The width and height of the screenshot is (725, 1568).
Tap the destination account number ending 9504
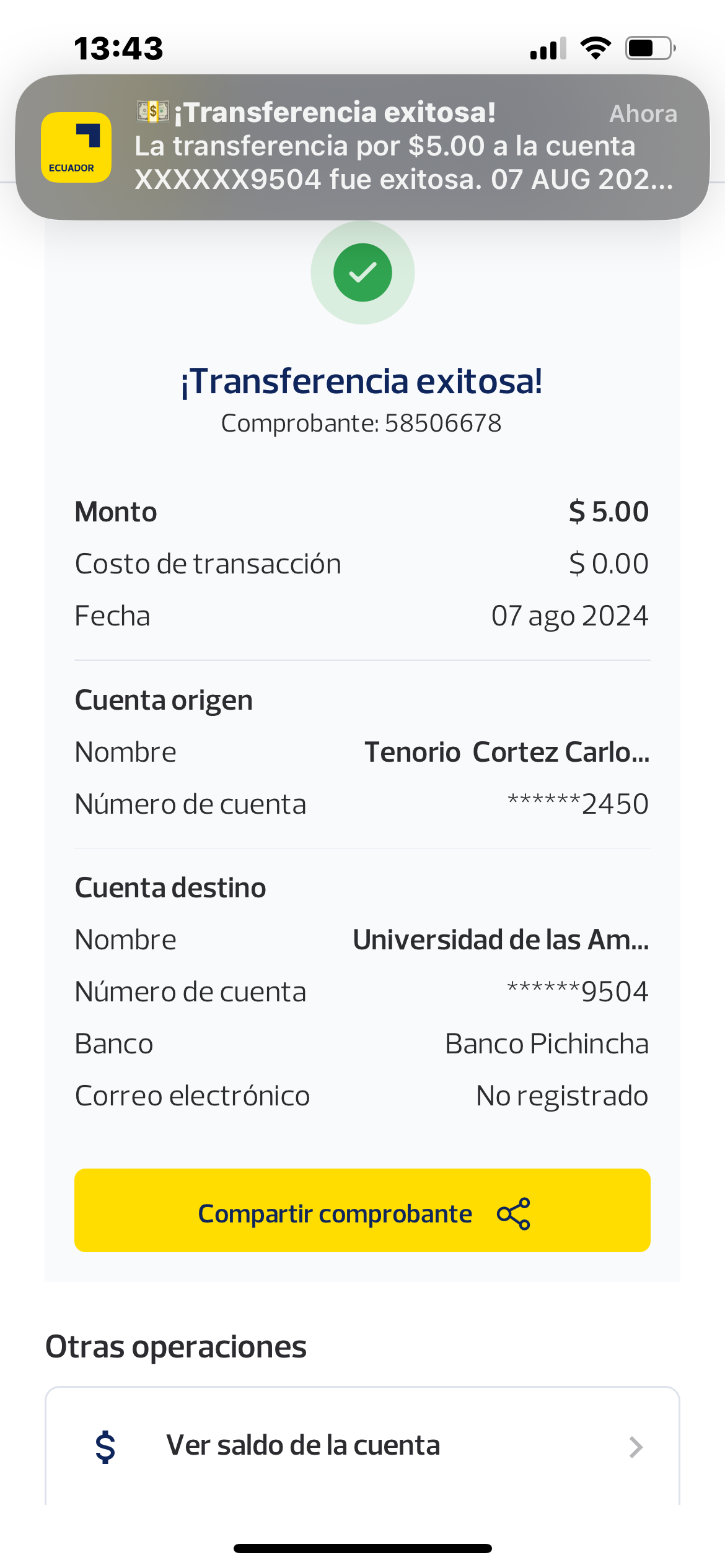pyautogui.click(x=578, y=992)
